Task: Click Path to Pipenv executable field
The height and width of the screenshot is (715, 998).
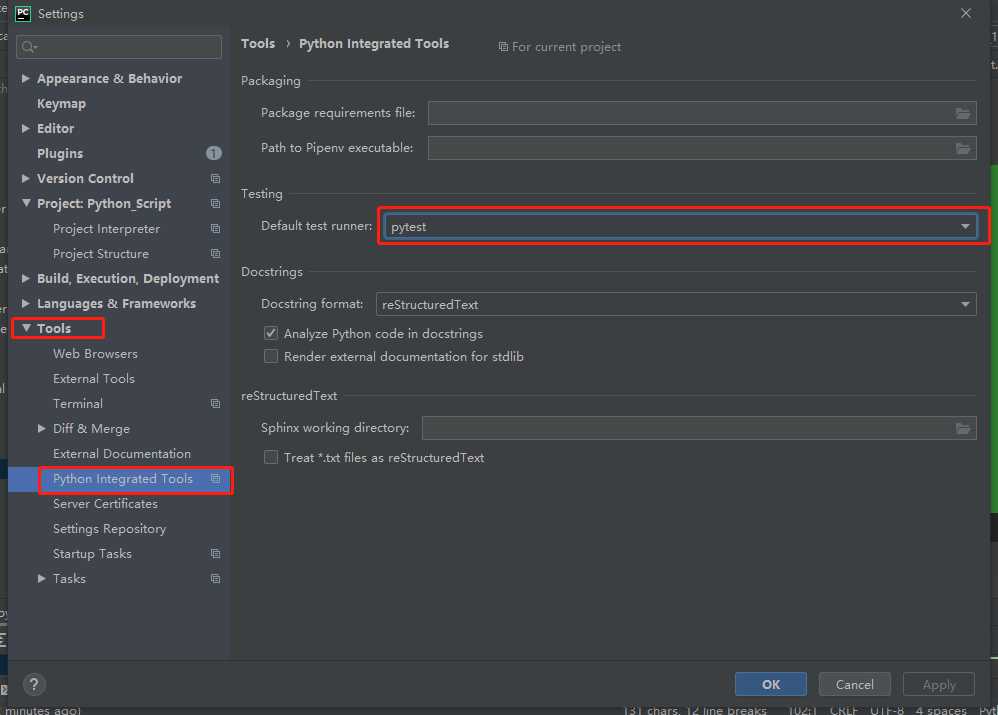Action: coord(702,148)
